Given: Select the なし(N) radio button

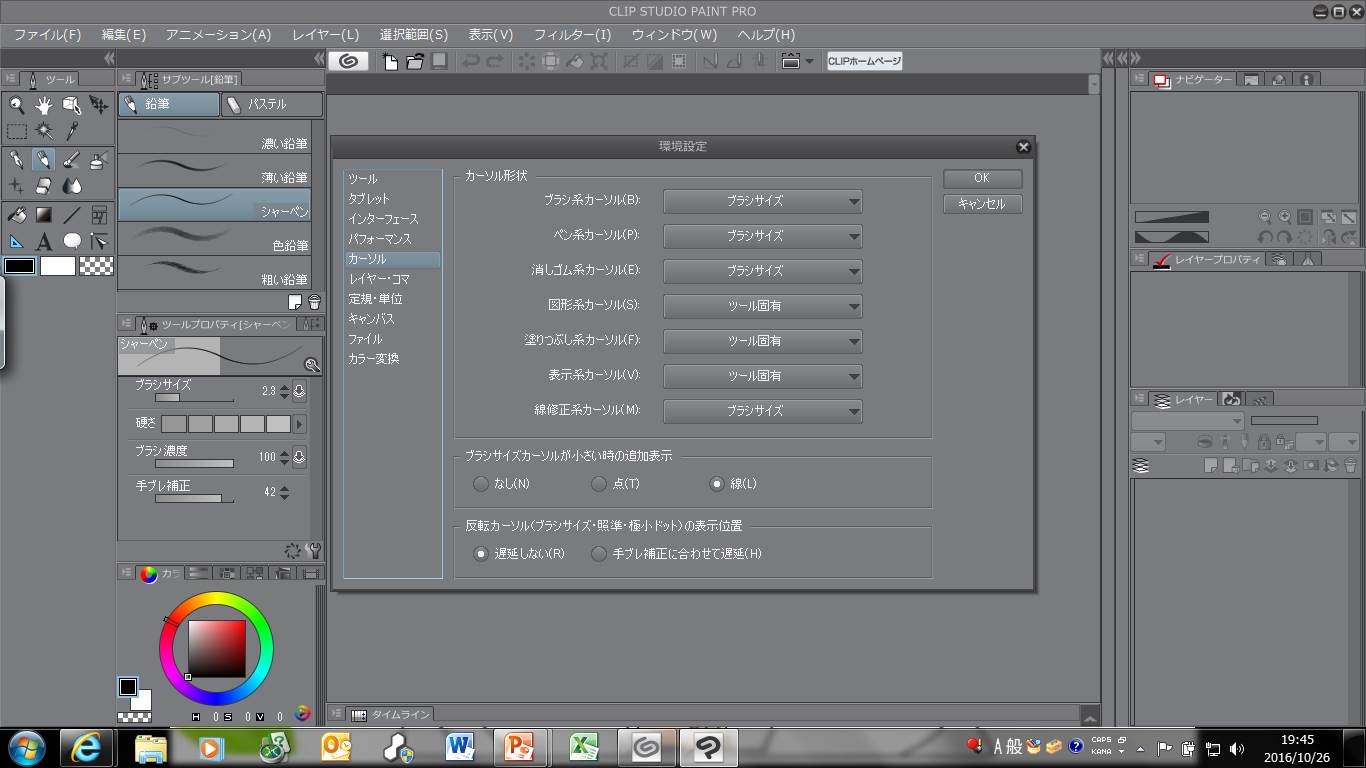Looking at the screenshot, I should (x=482, y=484).
